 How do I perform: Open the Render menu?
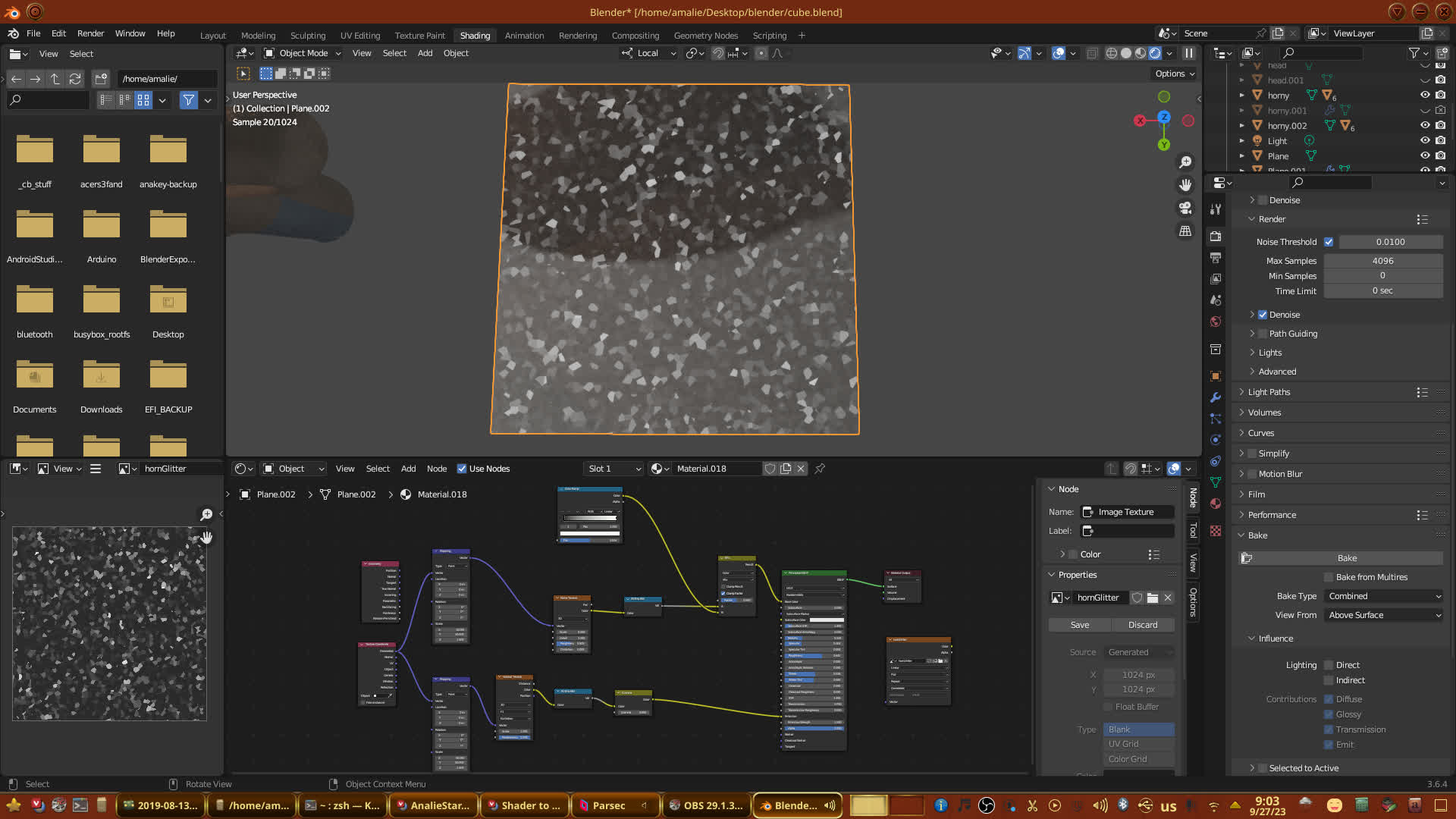coord(90,33)
